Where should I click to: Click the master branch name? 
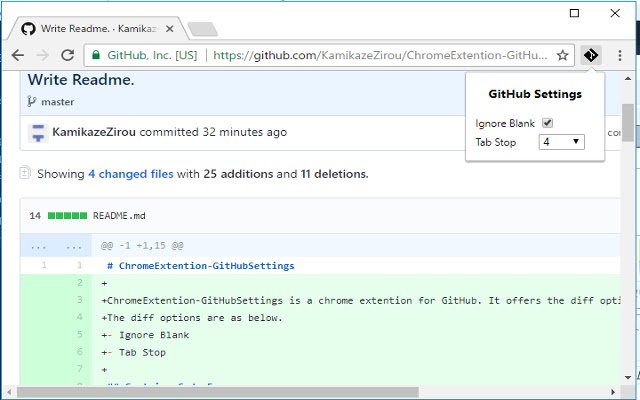tap(58, 102)
